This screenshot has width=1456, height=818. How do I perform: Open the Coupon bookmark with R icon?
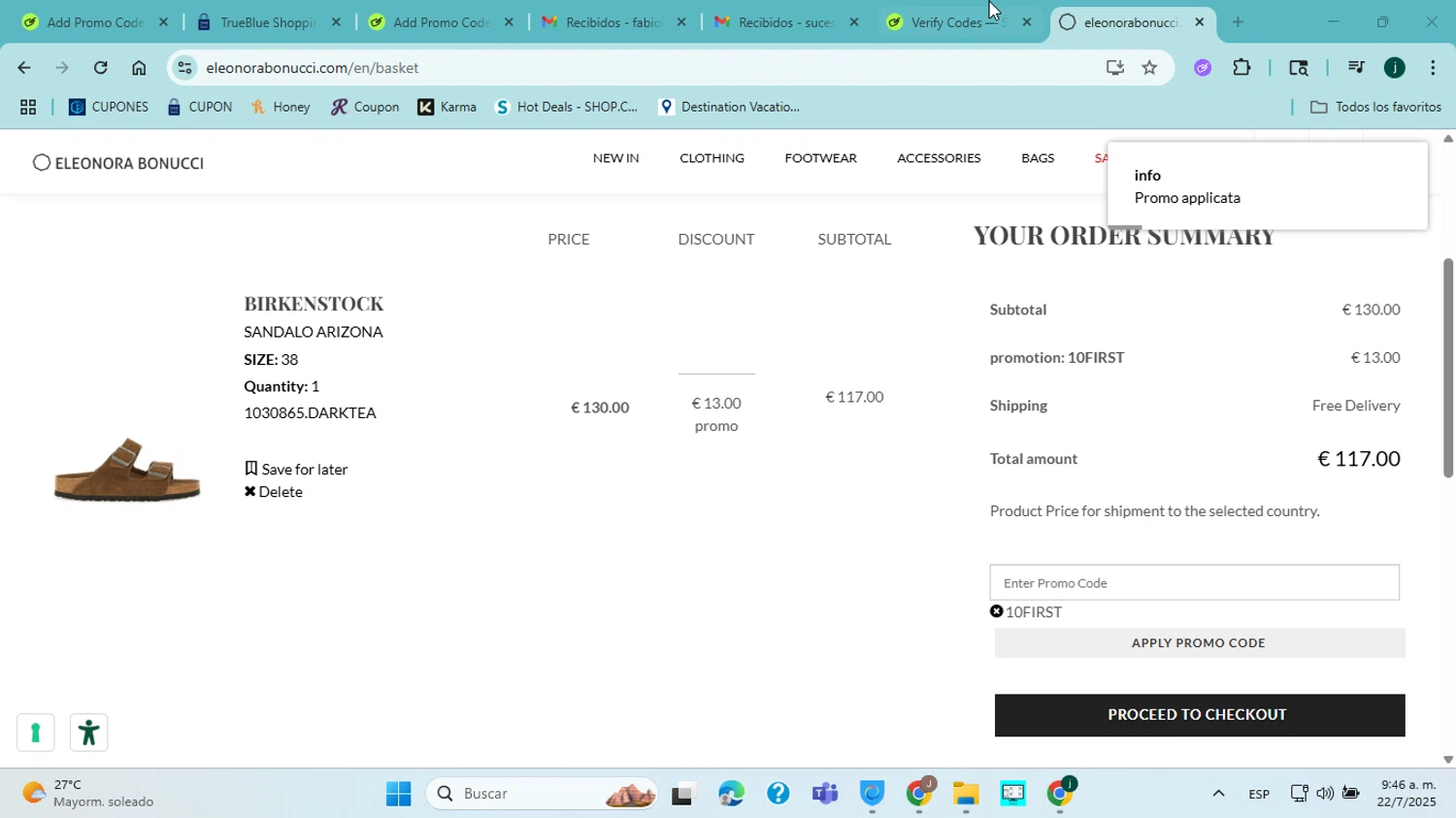click(x=365, y=108)
